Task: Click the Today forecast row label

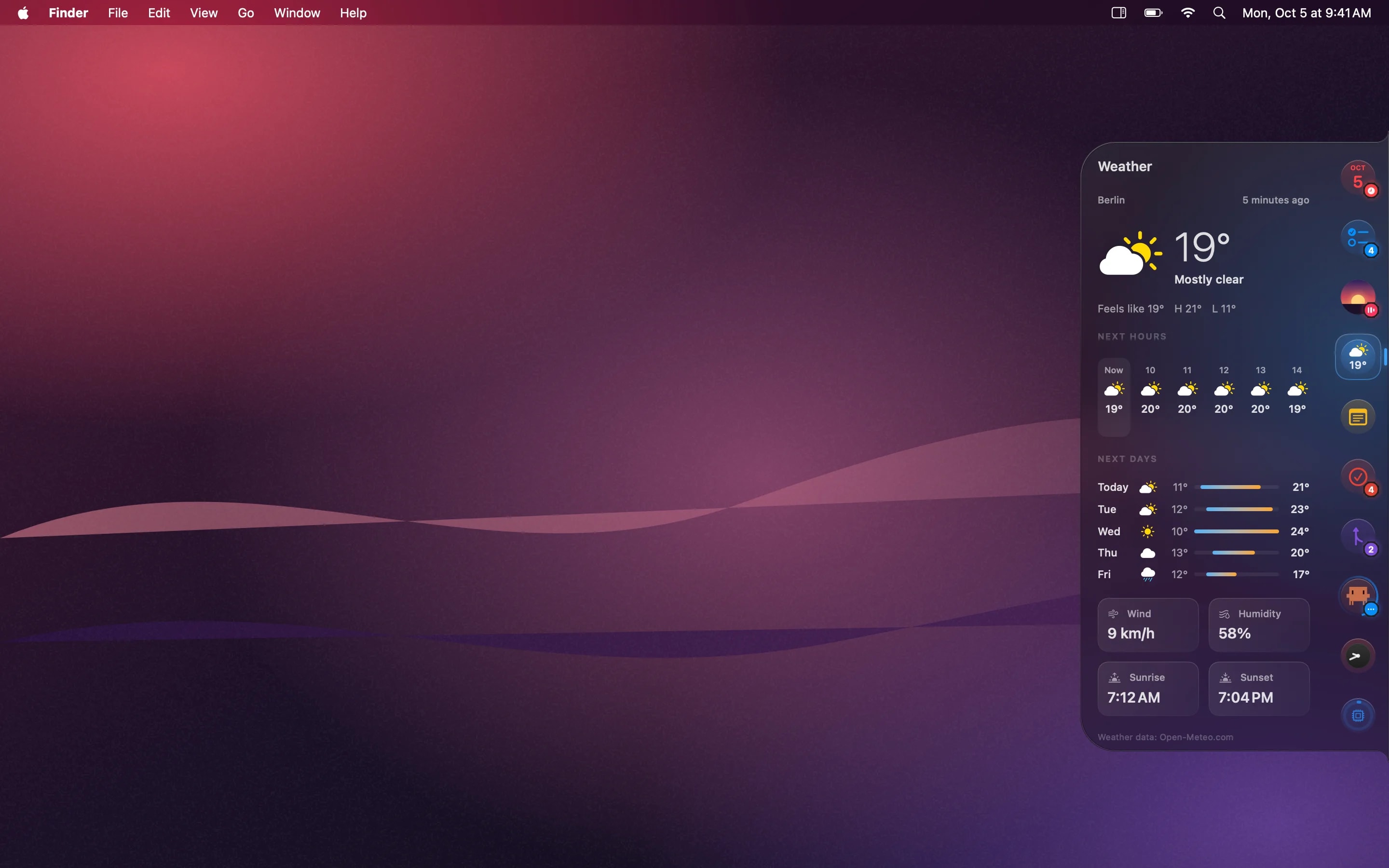Action: 1113,487
